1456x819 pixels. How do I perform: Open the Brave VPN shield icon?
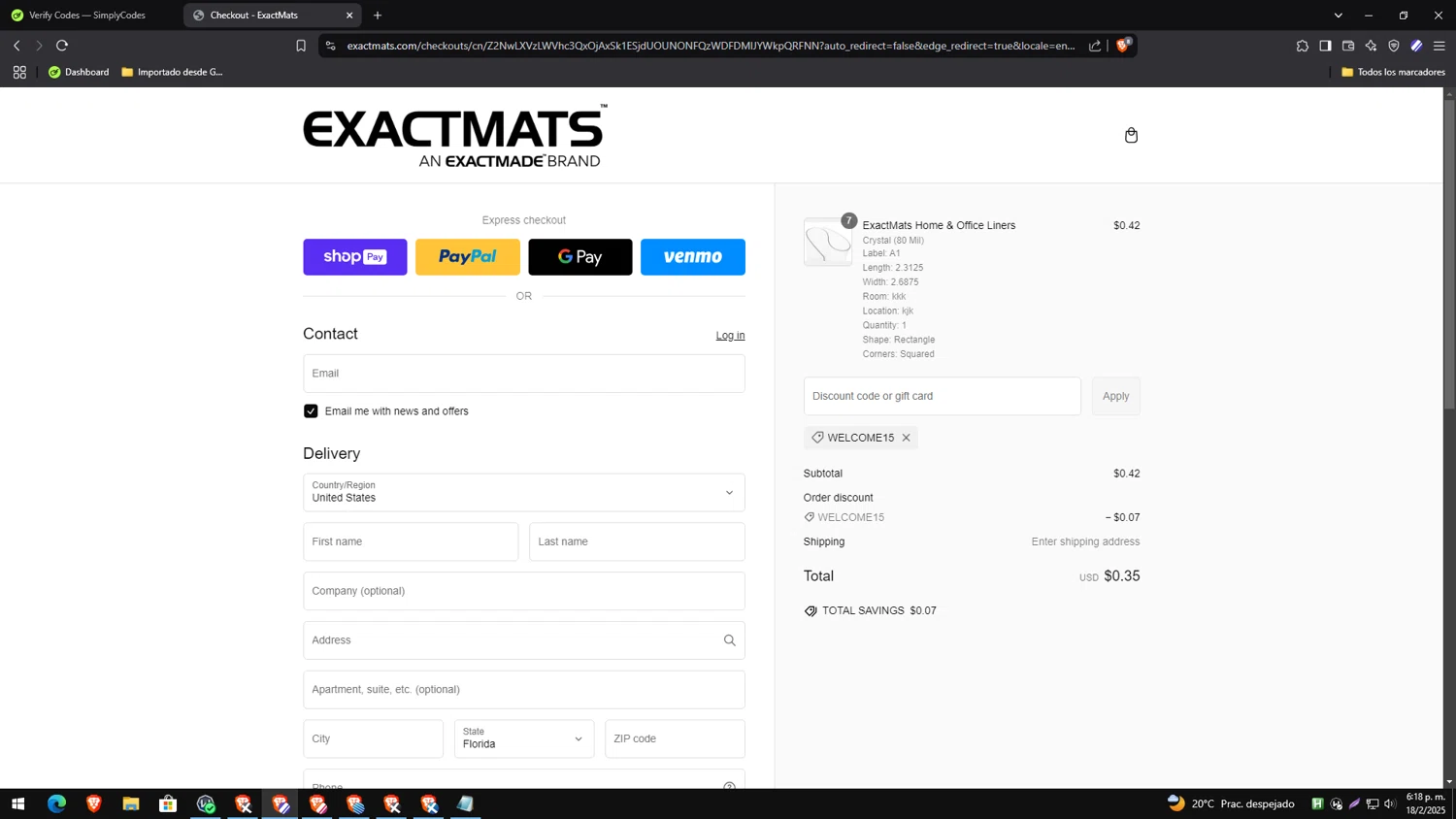(1394, 46)
